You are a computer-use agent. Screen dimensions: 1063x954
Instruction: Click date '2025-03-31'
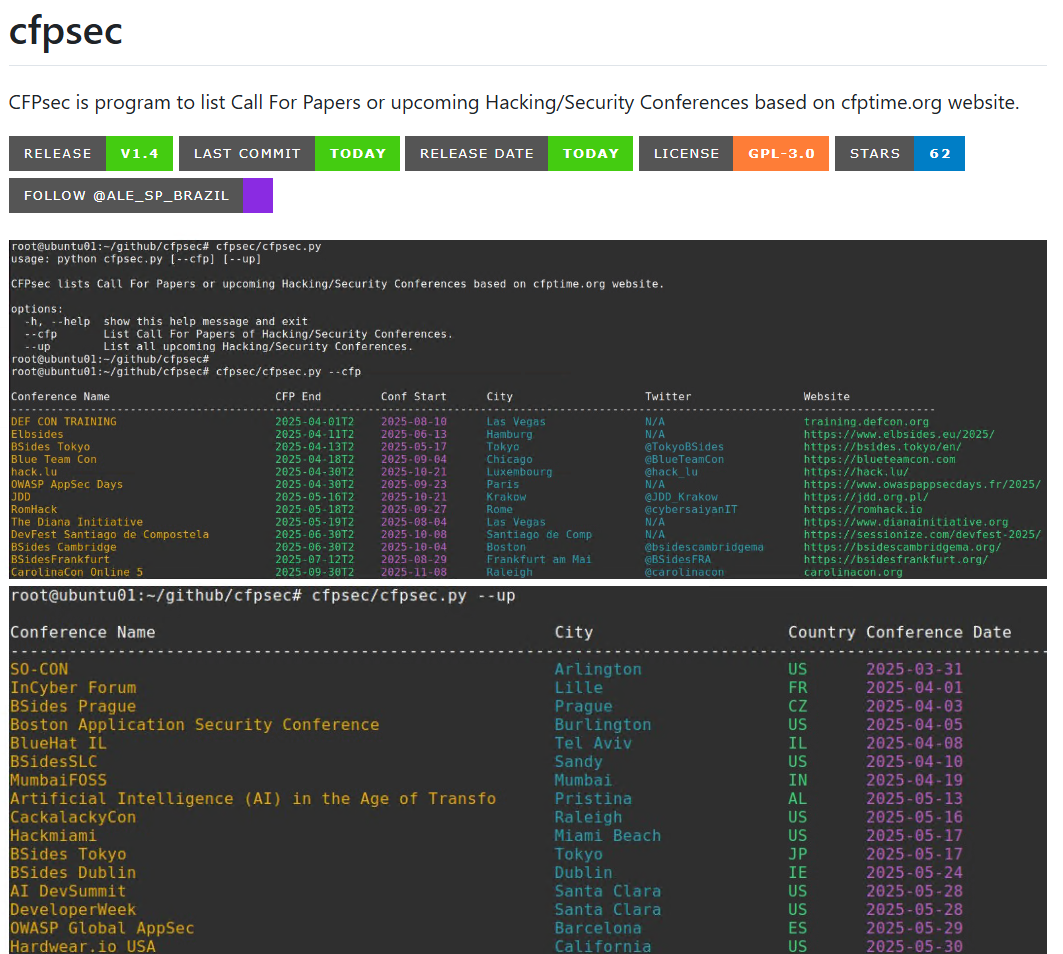click(915, 669)
